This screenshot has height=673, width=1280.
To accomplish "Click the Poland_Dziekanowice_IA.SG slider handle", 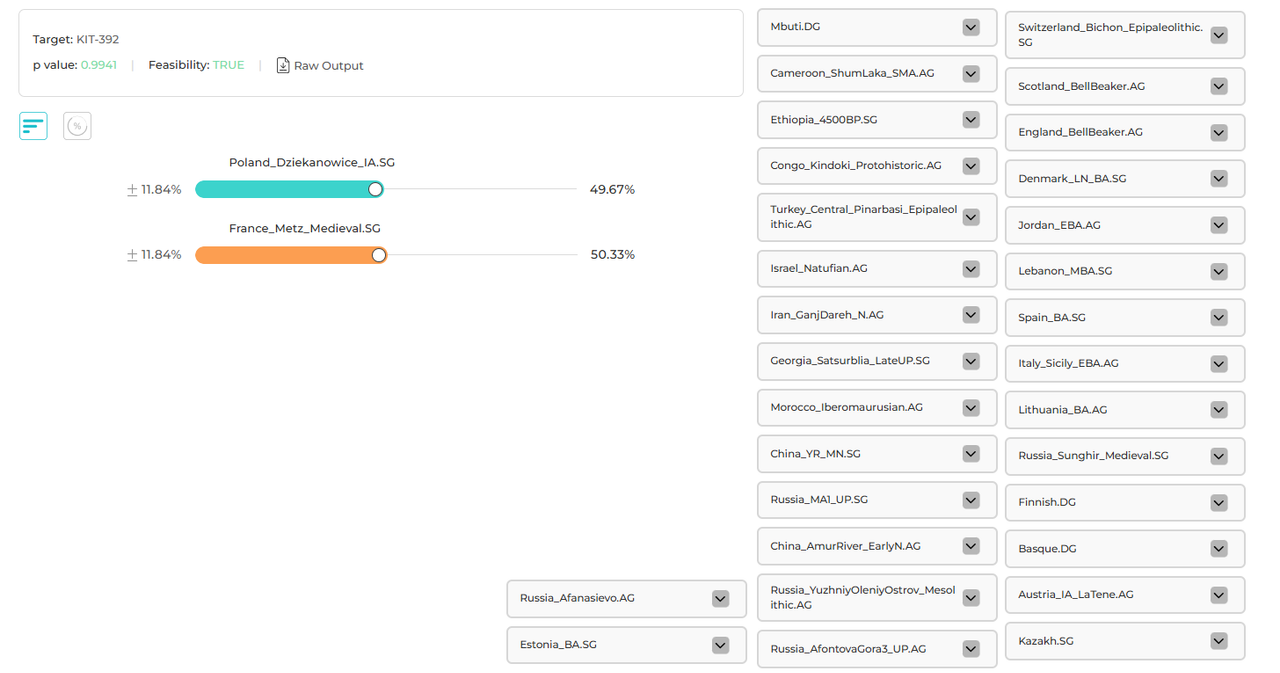I will click(x=375, y=189).
